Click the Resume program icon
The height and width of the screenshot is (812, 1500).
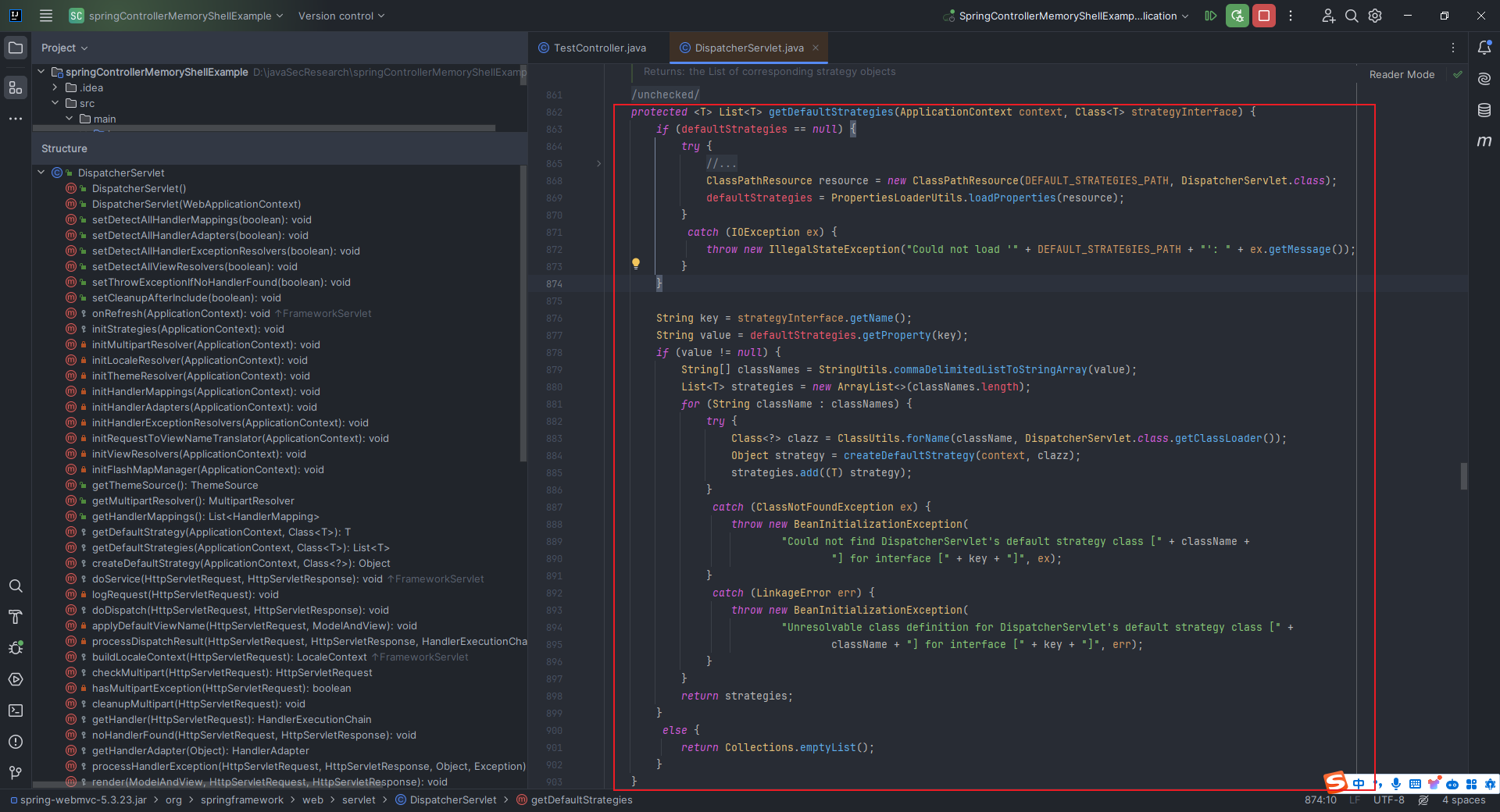1211,16
